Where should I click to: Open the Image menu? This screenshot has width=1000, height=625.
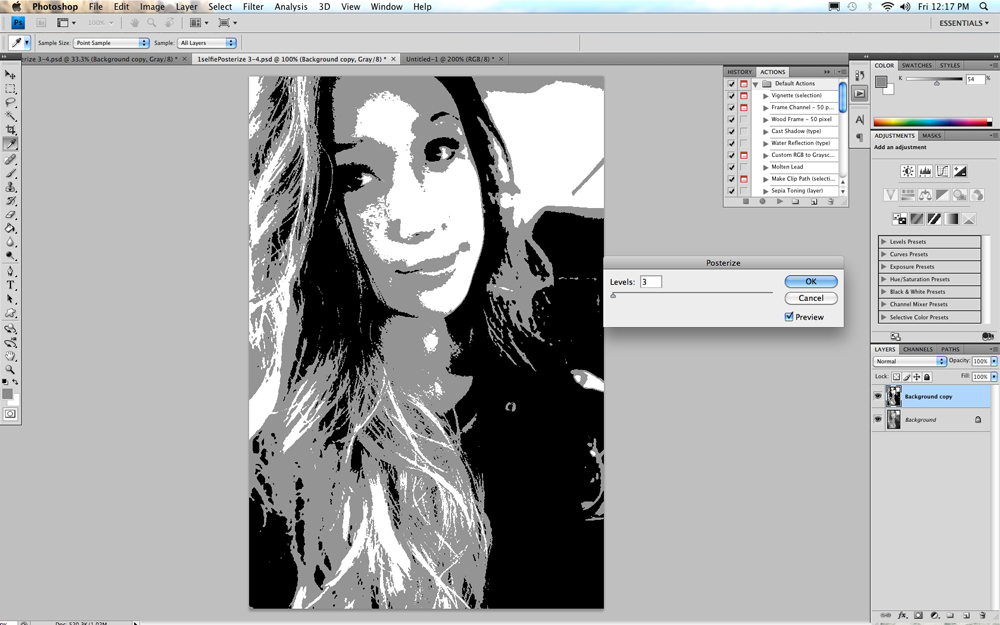(152, 6)
